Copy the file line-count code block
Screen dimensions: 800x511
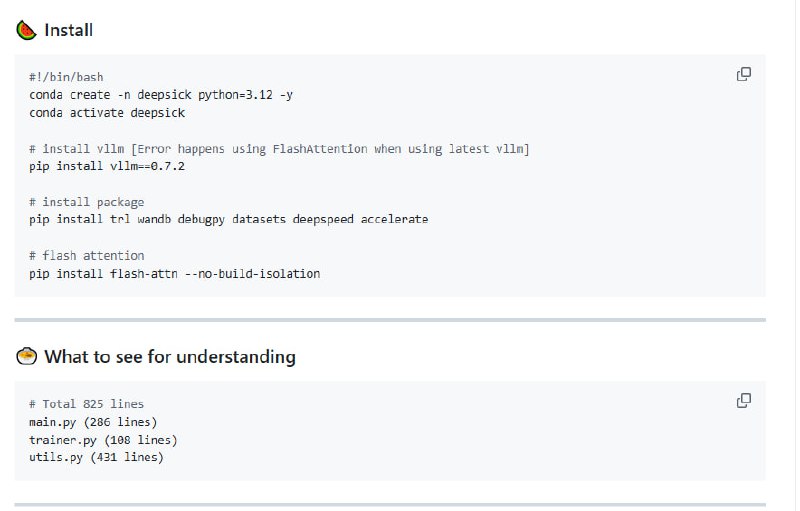[744, 400]
